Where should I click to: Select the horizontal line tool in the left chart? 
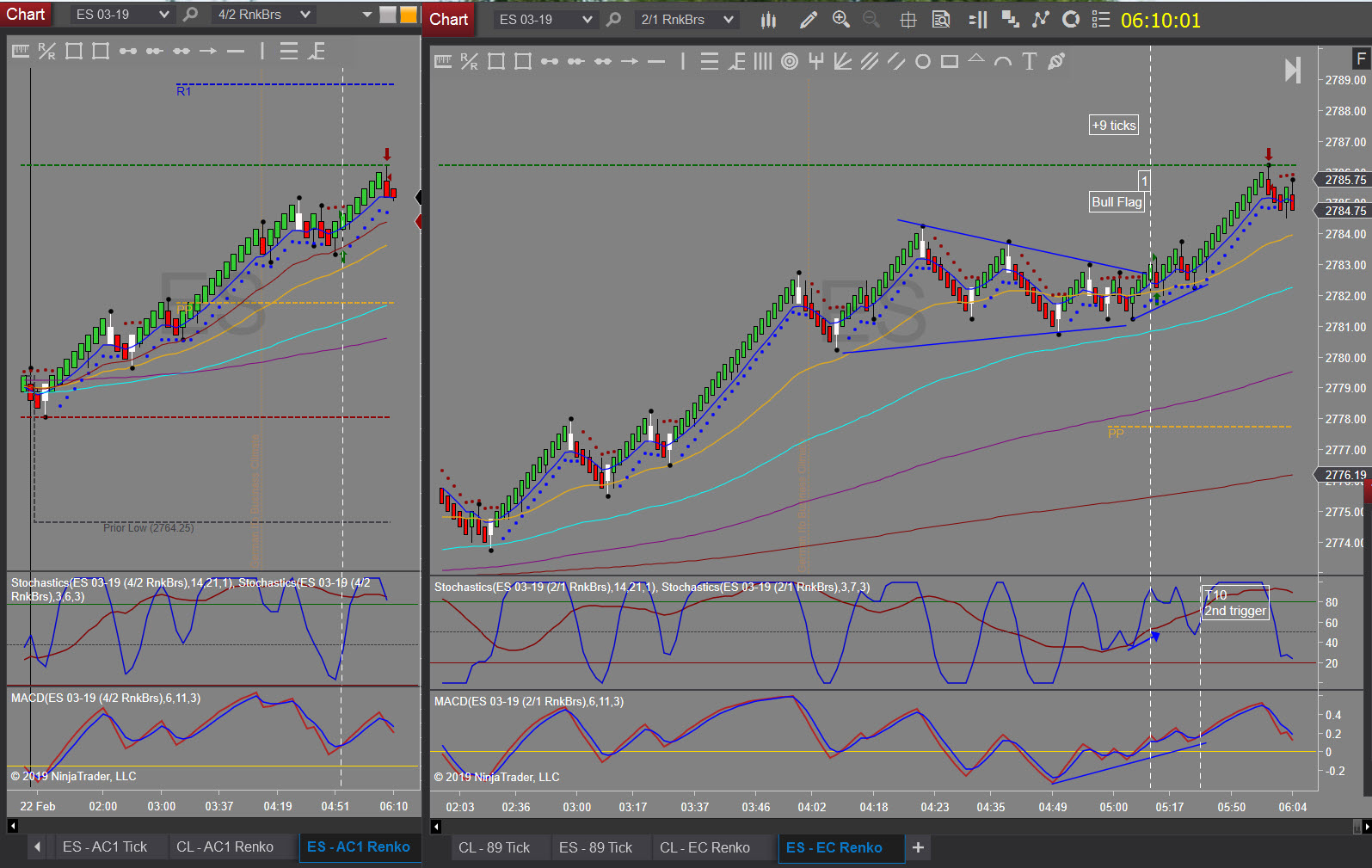[236, 52]
